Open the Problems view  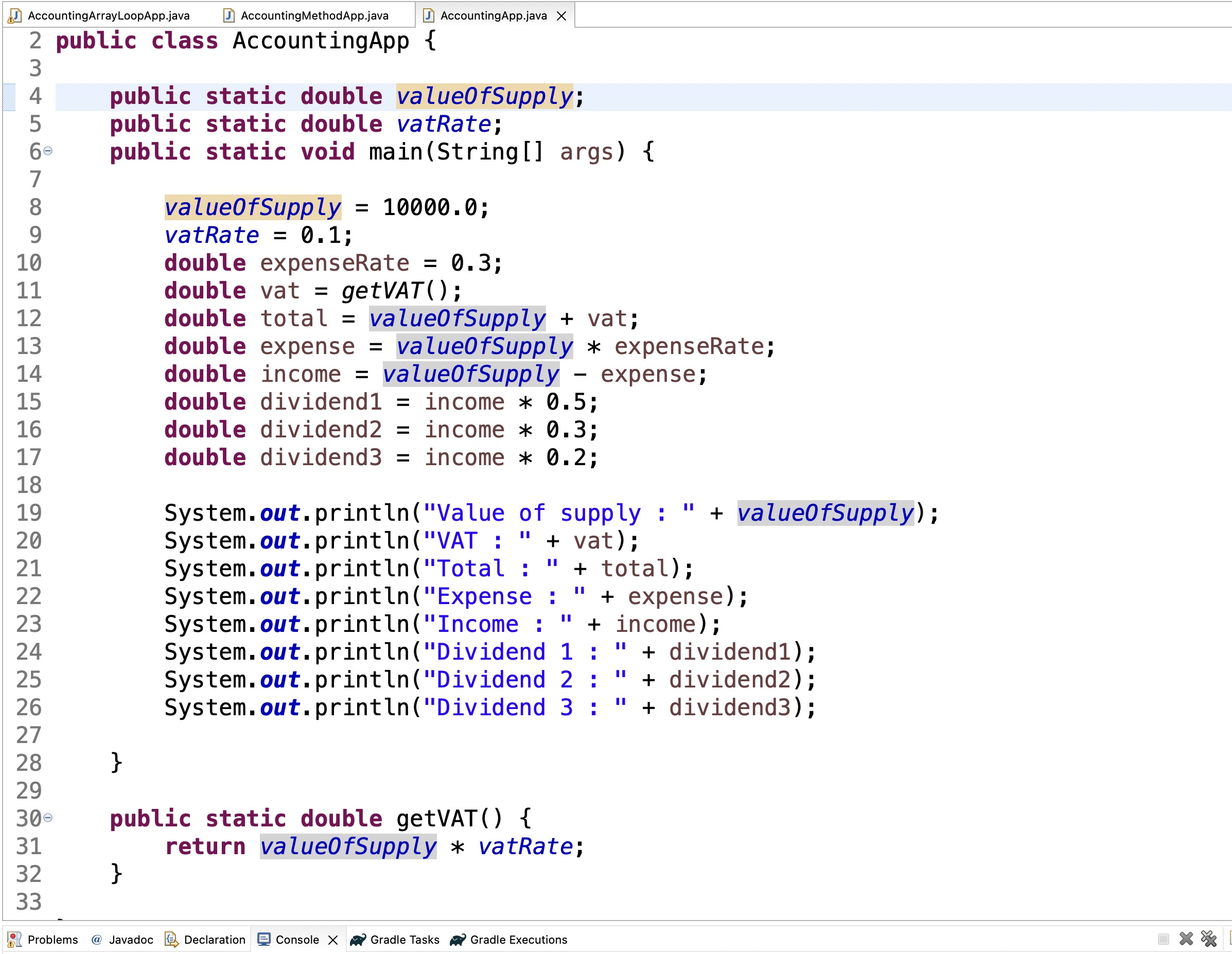point(52,939)
